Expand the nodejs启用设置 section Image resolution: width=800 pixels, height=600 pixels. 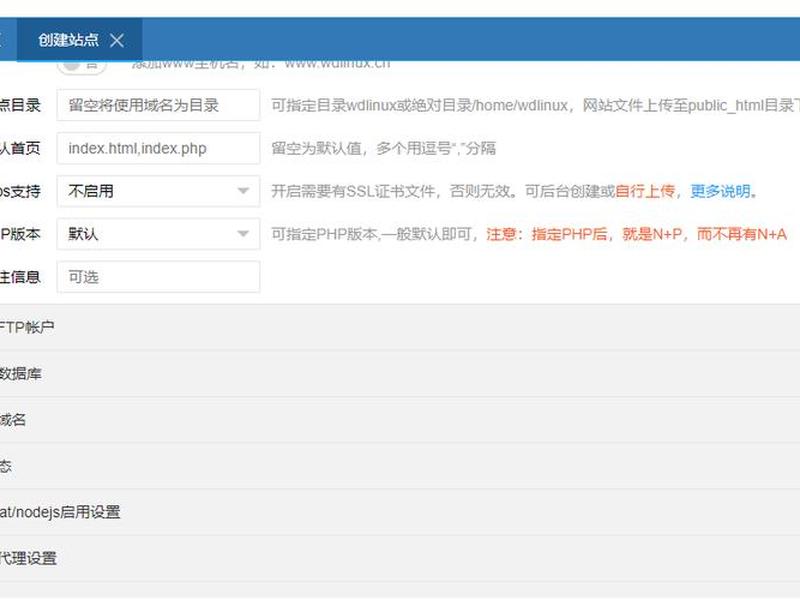pos(400,512)
